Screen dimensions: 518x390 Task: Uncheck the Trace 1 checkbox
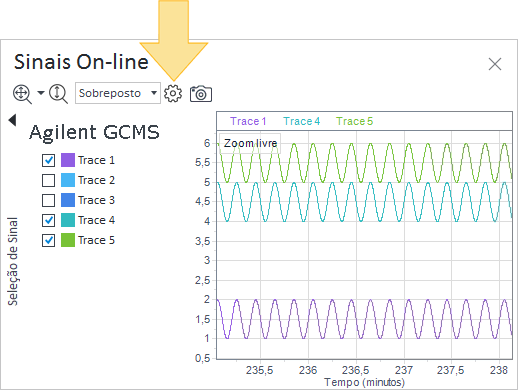(x=49, y=160)
